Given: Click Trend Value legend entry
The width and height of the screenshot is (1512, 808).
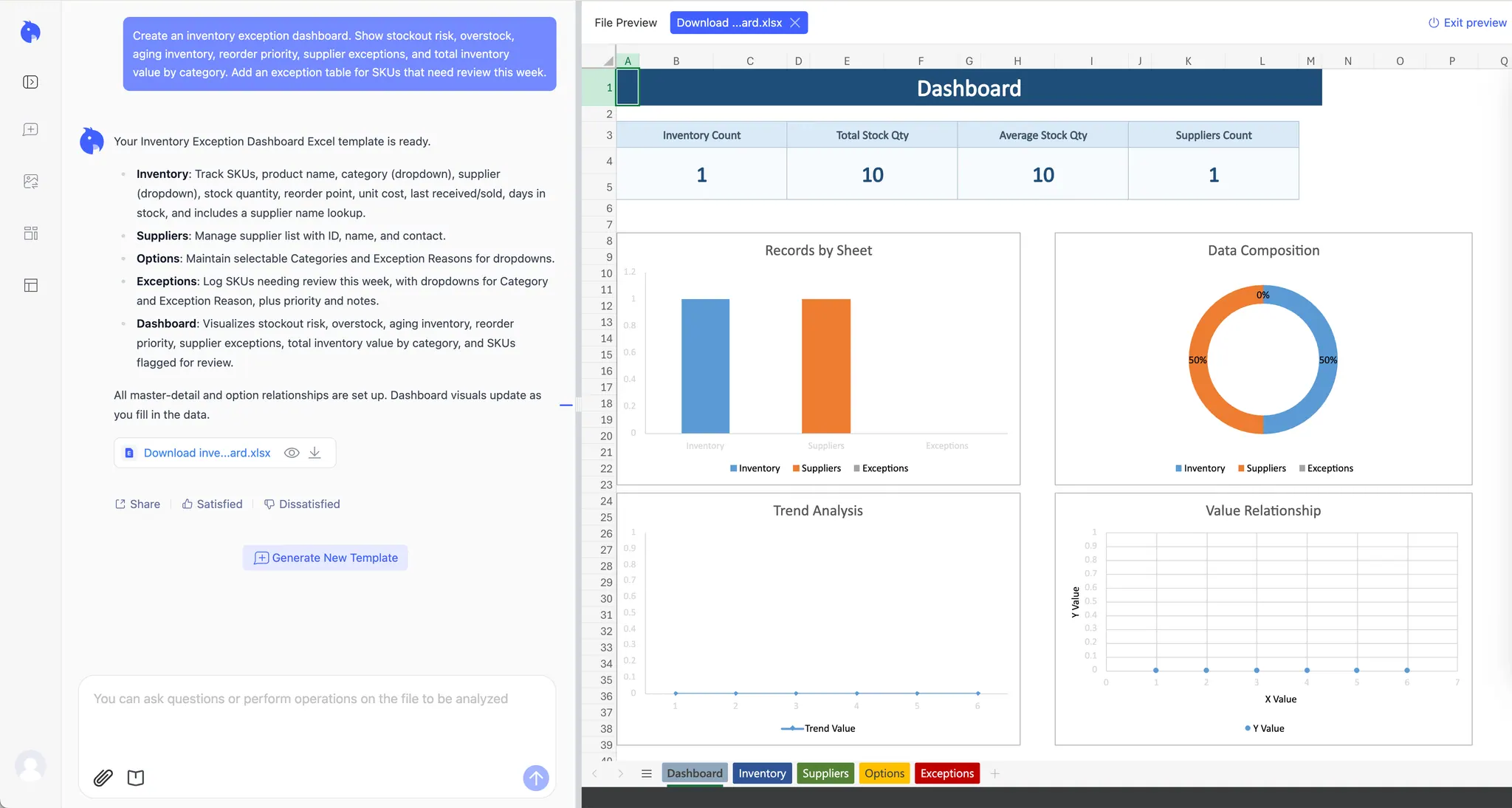Looking at the screenshot, I should pyautogui.click(x=818, y=728).
